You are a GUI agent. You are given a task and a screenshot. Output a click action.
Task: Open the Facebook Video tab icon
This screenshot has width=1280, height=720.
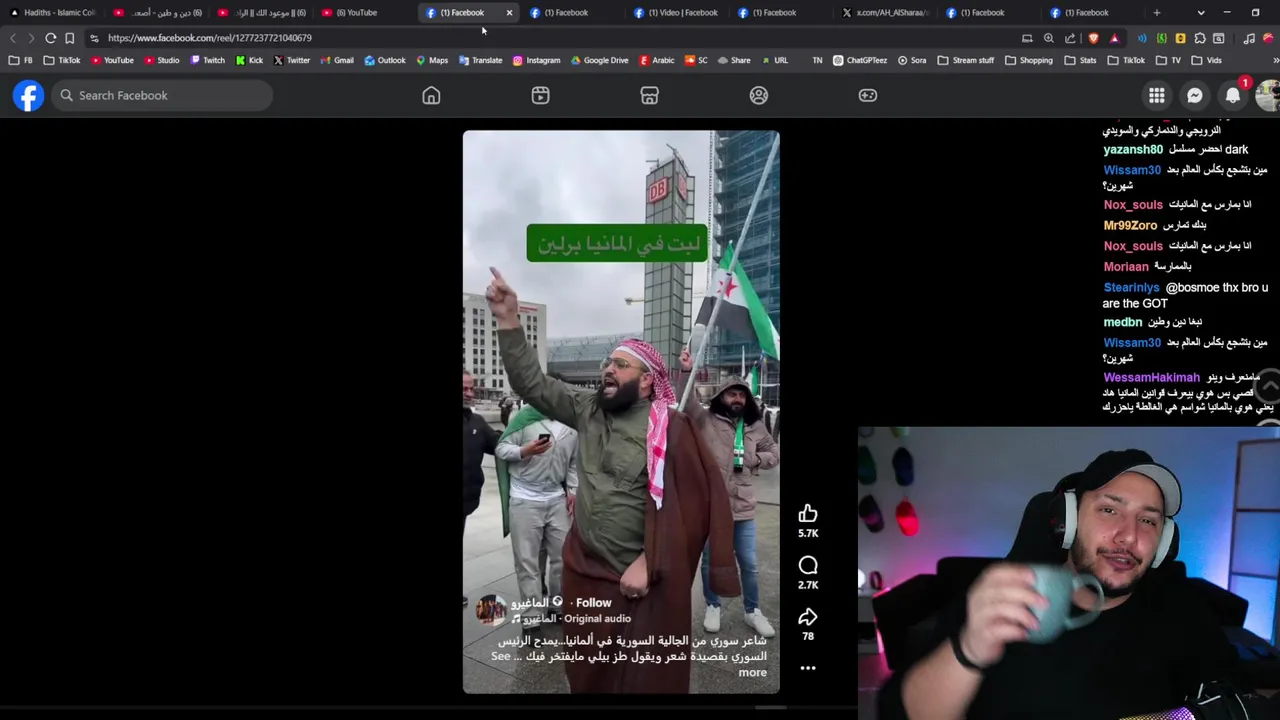540,95
